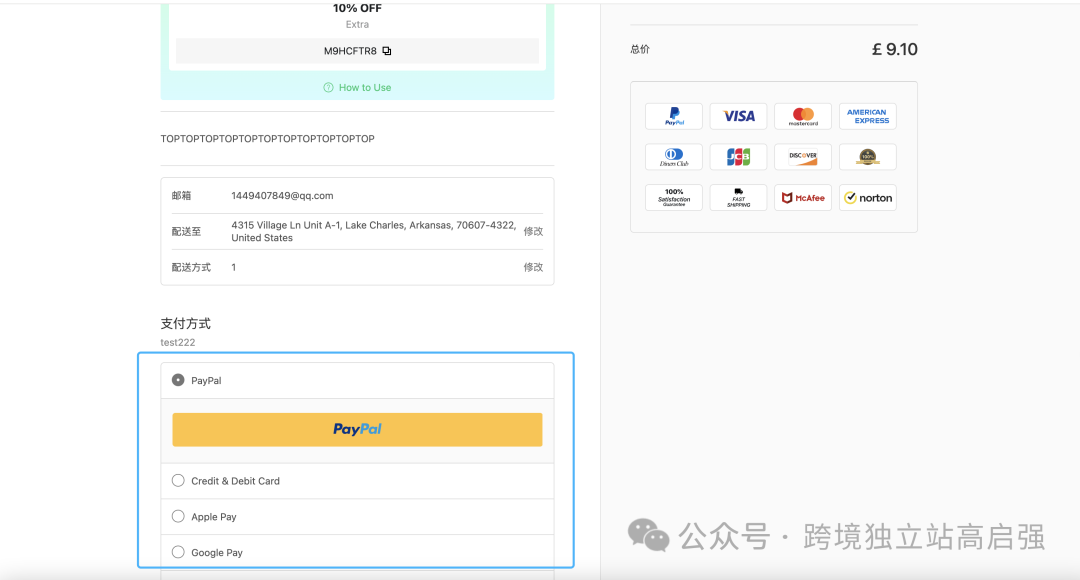This screenshot has width=1080, height=580.
Task: Copy the coupon code M9HCFTR8
Action: [x=387, y=51]
